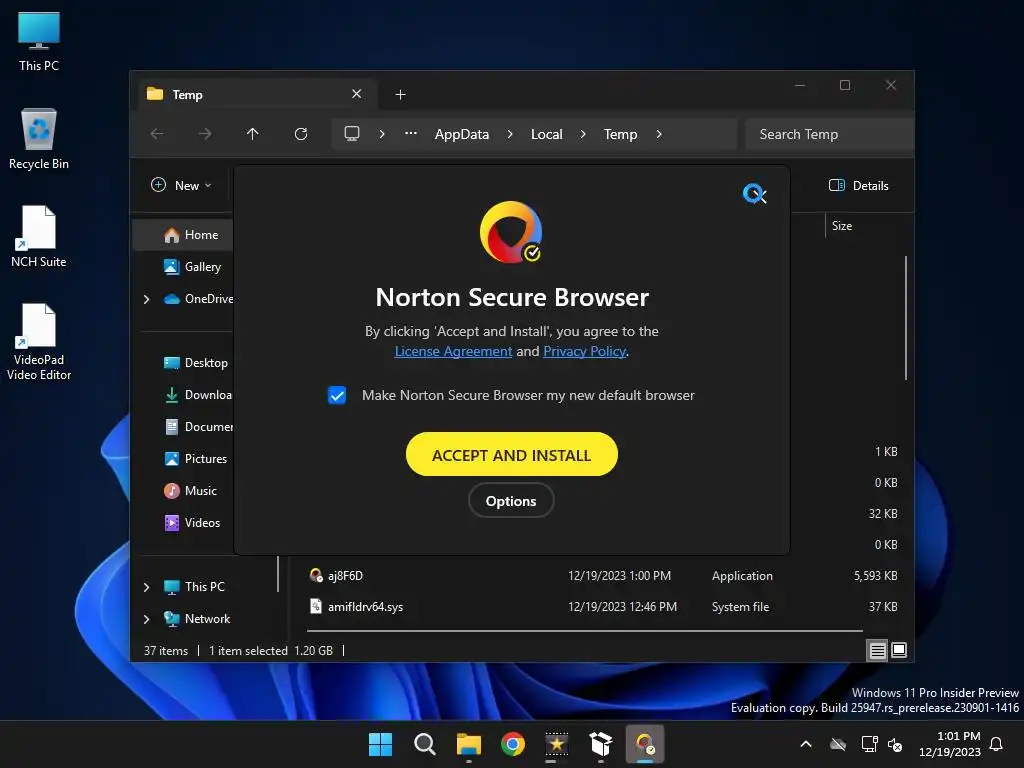Expand the OneDrive tree node
This screenshot has width=1024, height=768.
(146, 298)
